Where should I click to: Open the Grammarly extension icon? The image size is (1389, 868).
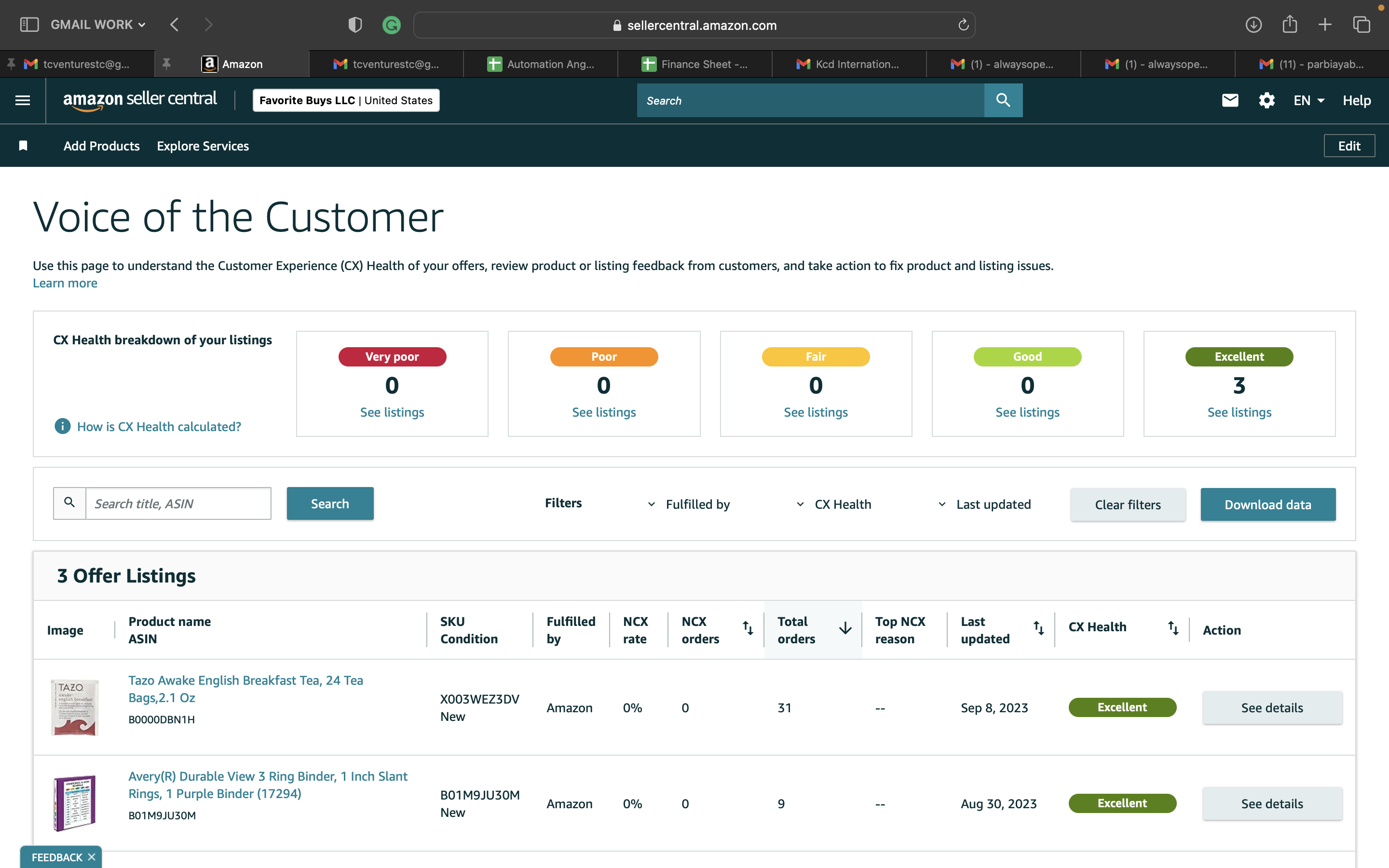392,25
